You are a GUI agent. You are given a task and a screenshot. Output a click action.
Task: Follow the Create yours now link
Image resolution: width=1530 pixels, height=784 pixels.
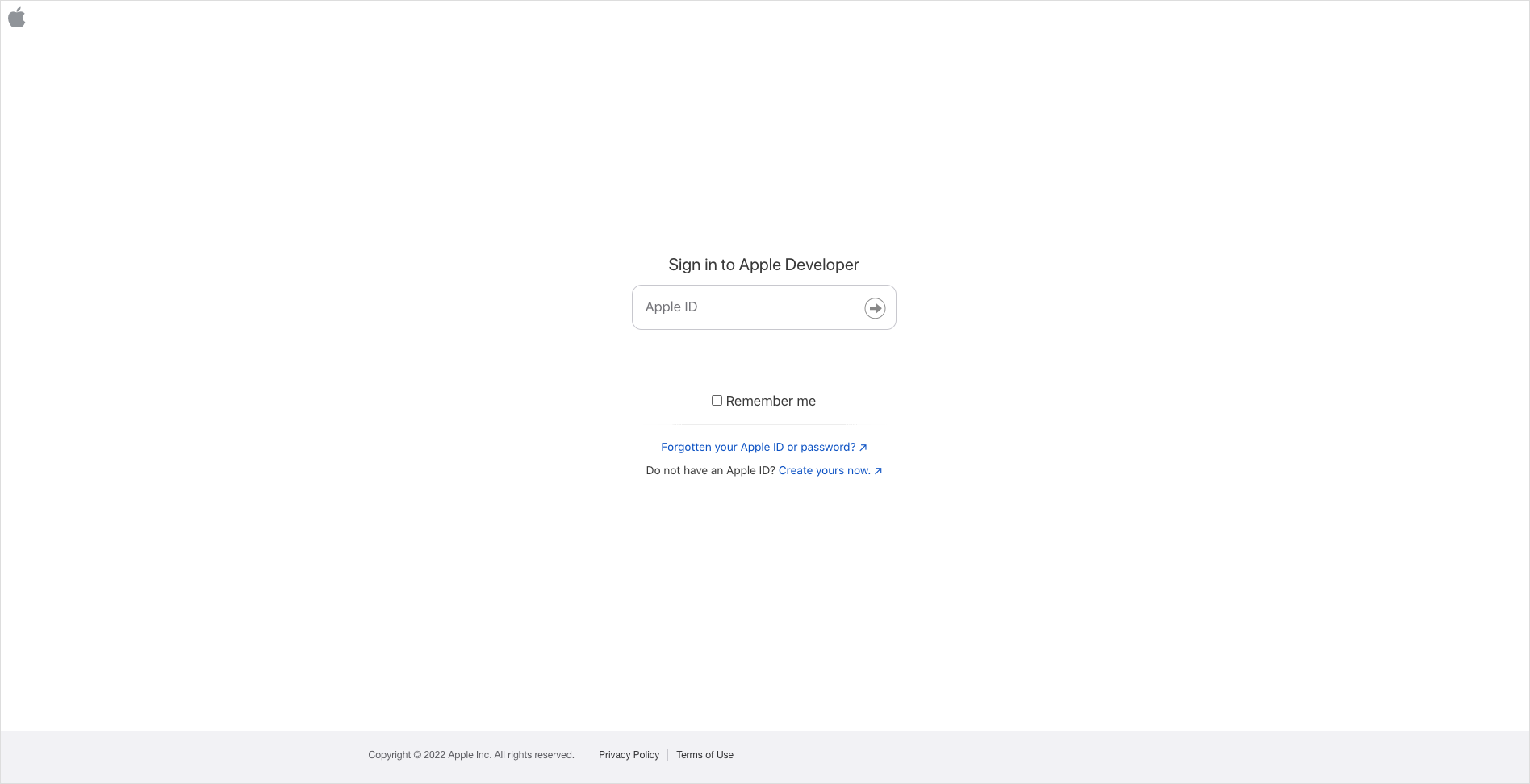coord(824,471)
